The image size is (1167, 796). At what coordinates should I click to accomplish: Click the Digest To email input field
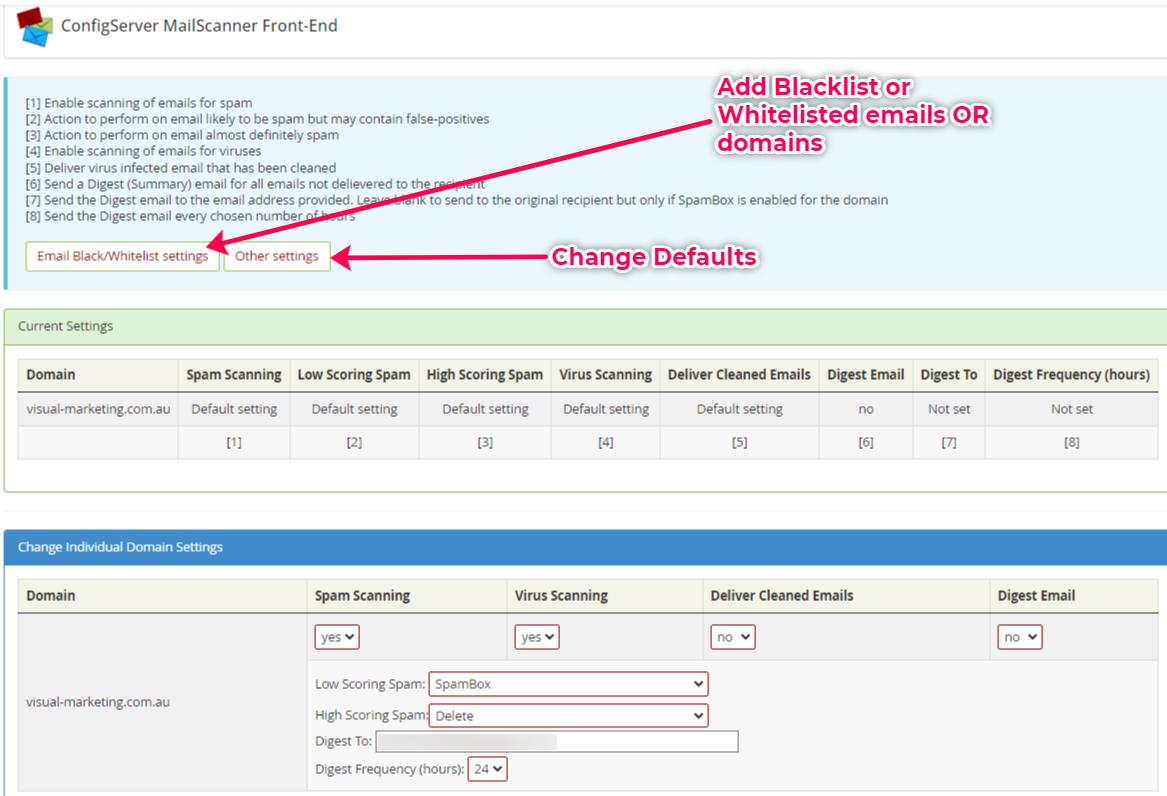557,741
